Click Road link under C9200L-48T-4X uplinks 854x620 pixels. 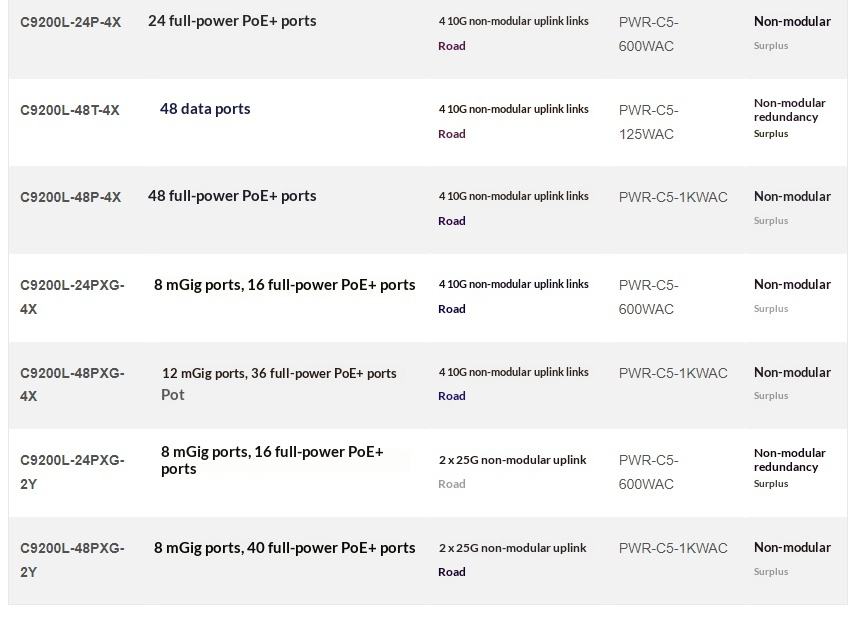[452, 134]
